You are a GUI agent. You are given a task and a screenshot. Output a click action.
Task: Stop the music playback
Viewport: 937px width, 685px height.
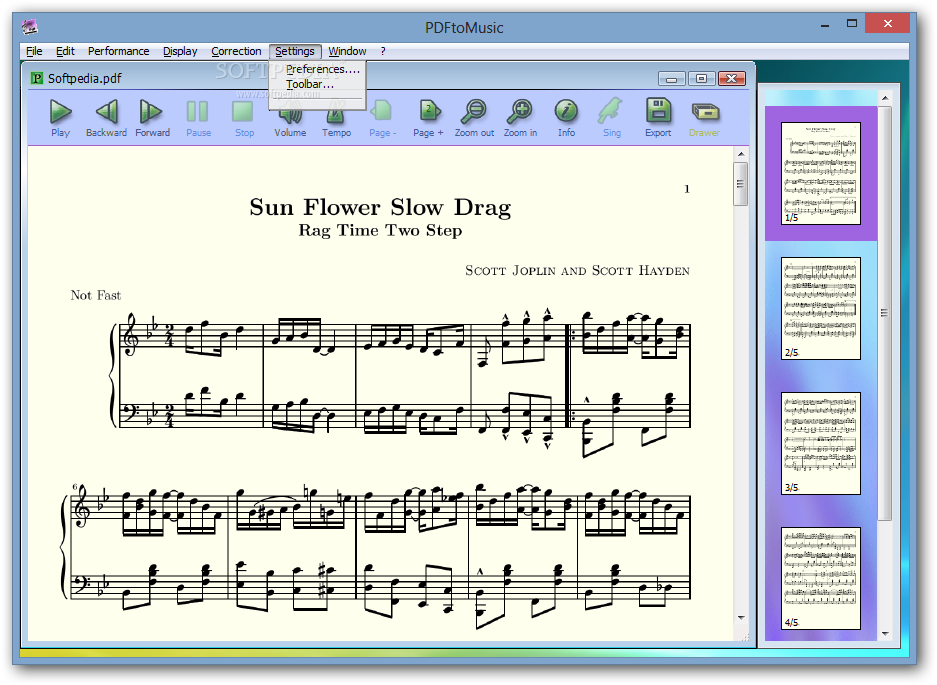tap(244, 118)
